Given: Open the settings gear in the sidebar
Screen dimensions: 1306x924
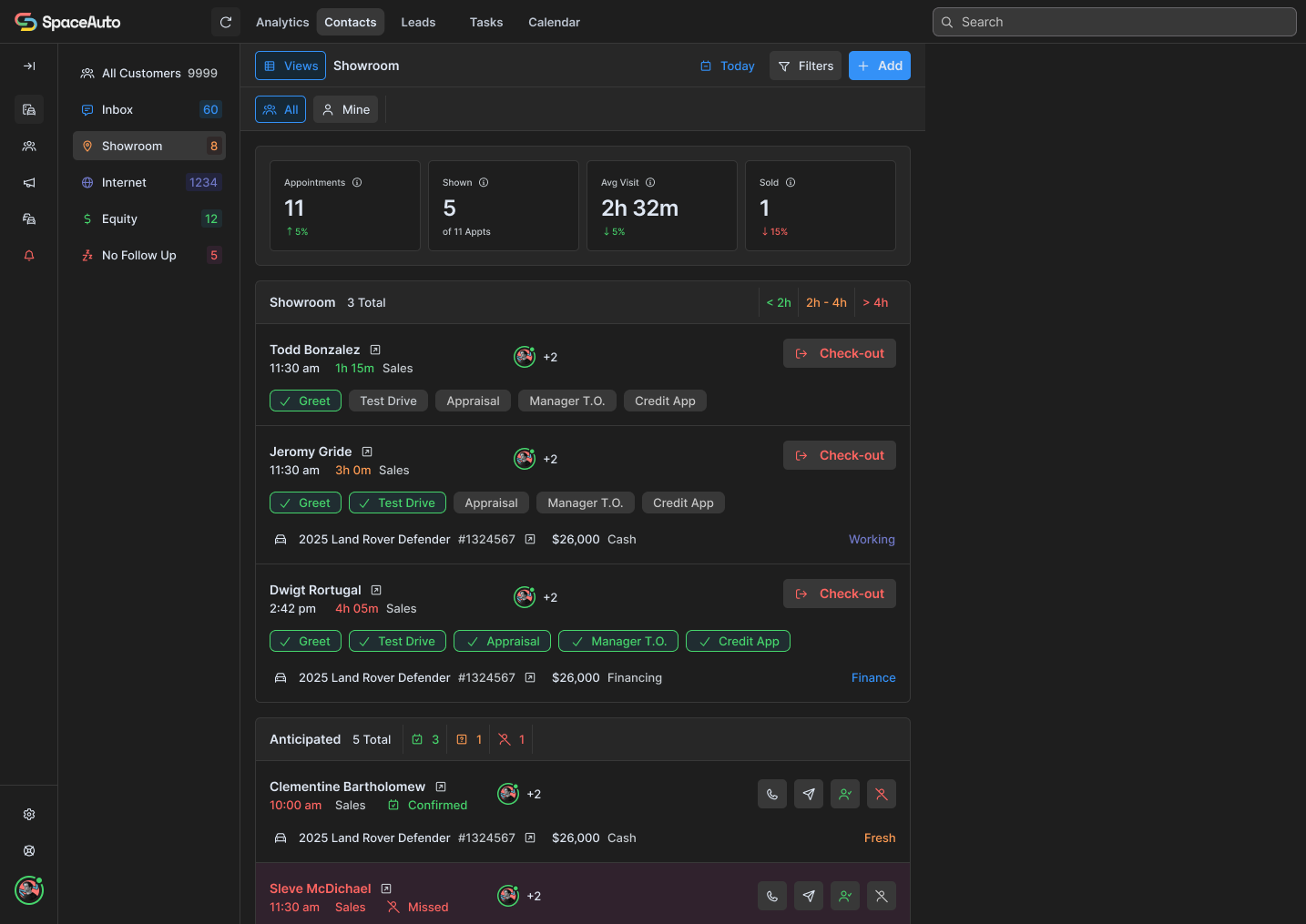Looking at the screenshot, I should click(29, 814).
